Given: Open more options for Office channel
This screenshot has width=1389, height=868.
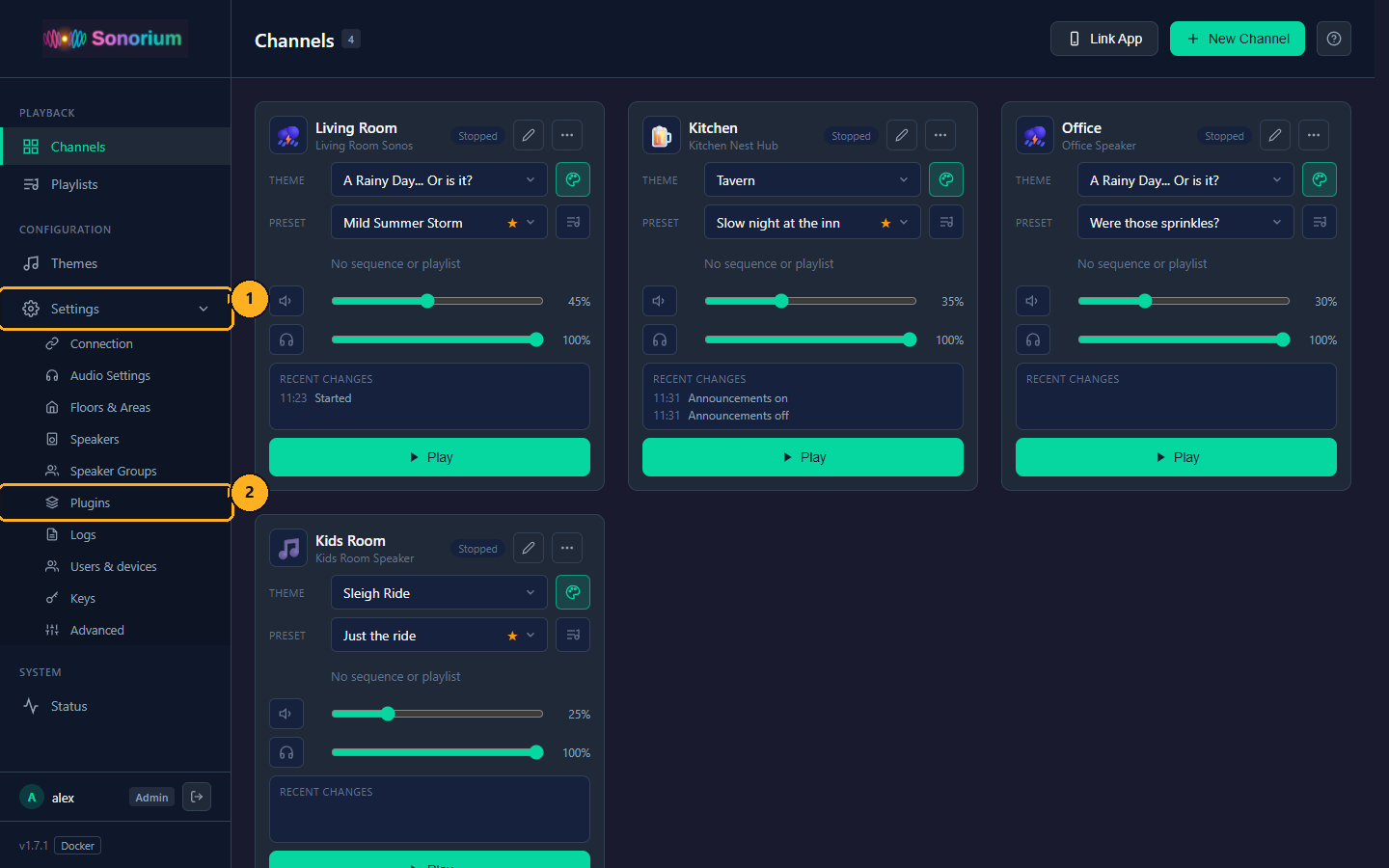Looking at the screenshot, I should (x=1314, y=135).
